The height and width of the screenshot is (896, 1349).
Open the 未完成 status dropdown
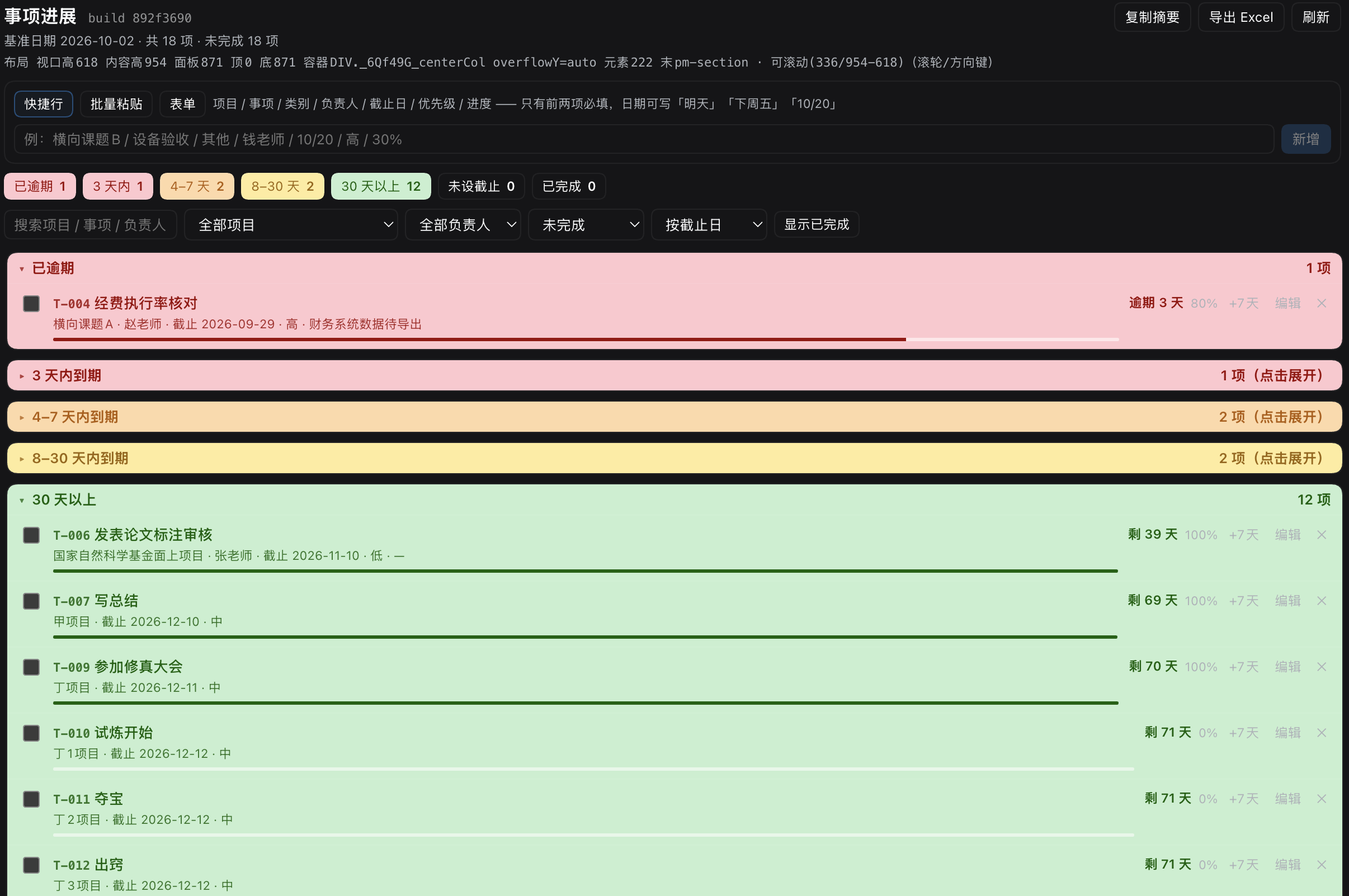pyautogui.click(x=586, y=225)
